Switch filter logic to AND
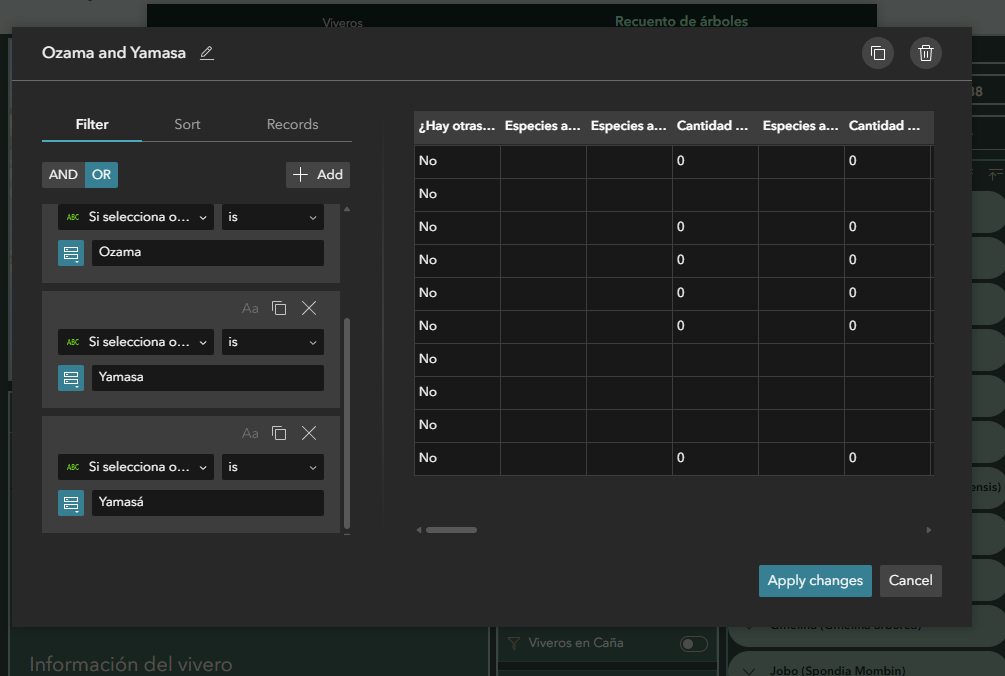The height and width of the screenshot is (676, 1005). pos(63,175)
